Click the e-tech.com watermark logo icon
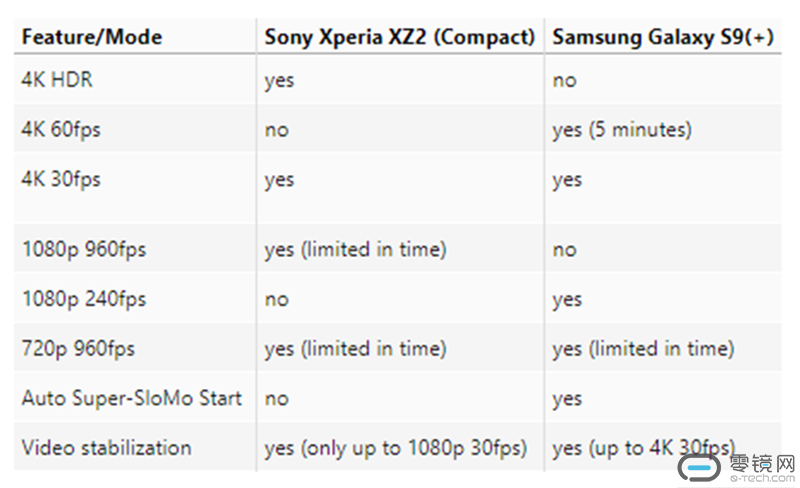The width and height of the screenshot is (800, 488). click(x=699, y=467)
